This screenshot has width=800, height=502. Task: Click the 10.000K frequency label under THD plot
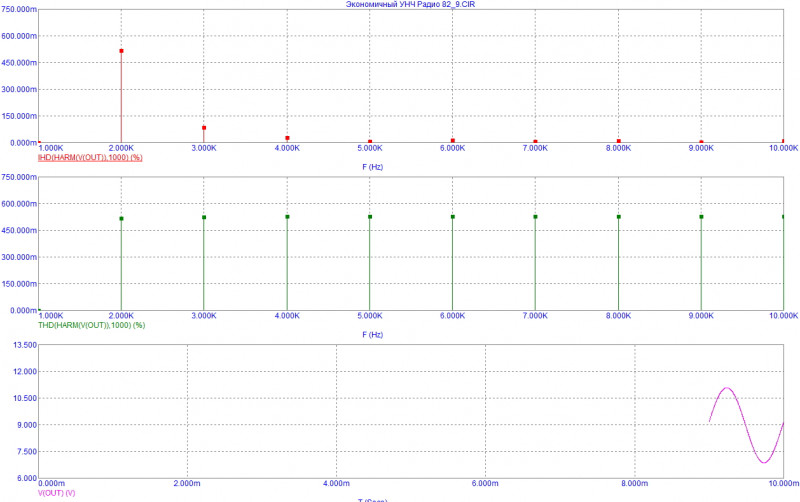coord(784,316)
